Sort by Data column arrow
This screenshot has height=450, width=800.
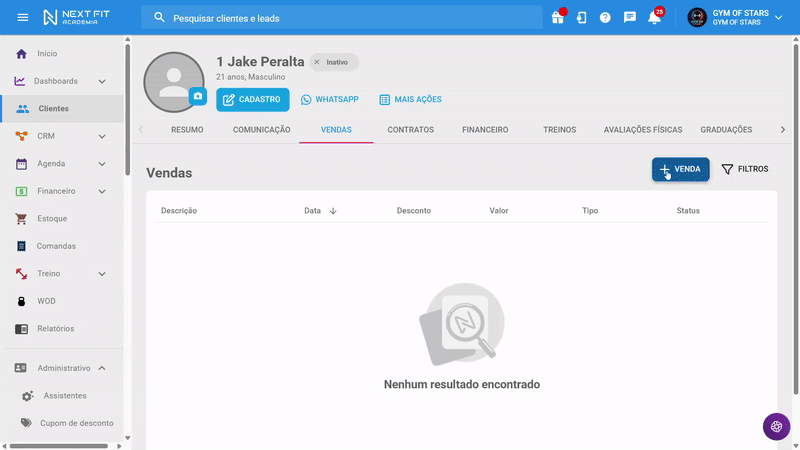[x=333, y=211]
